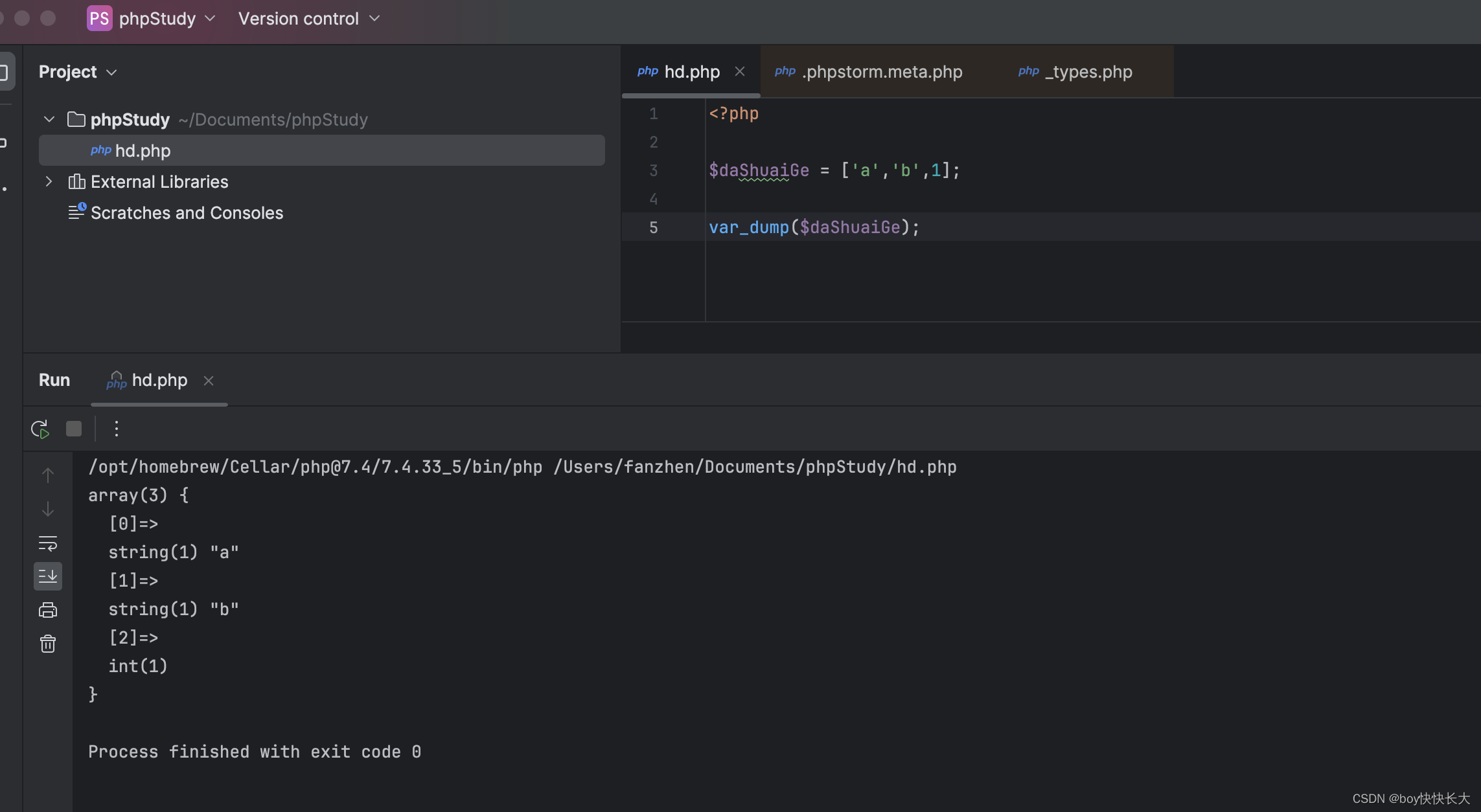Open the Project tool window sidebar icon
1481x812 pixels.
coord(5,71)
